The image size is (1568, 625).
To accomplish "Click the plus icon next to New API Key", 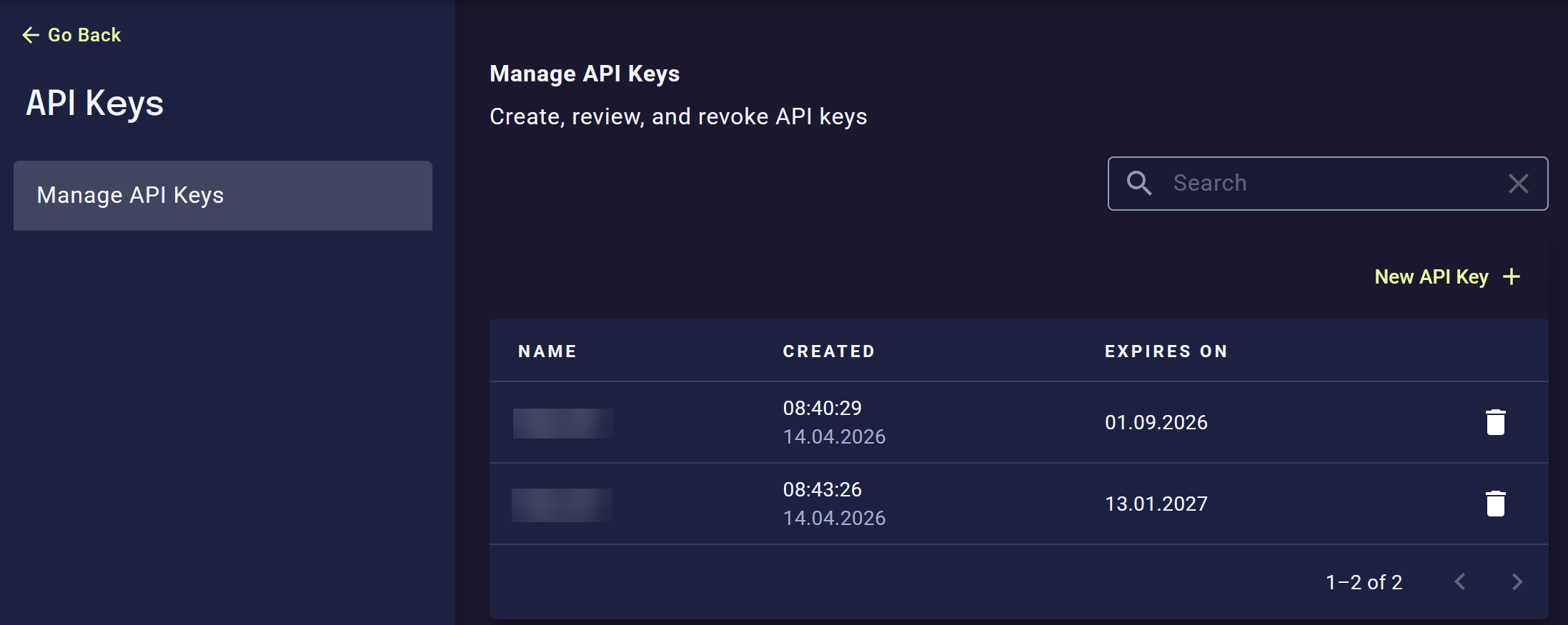I will point(1512,277).
